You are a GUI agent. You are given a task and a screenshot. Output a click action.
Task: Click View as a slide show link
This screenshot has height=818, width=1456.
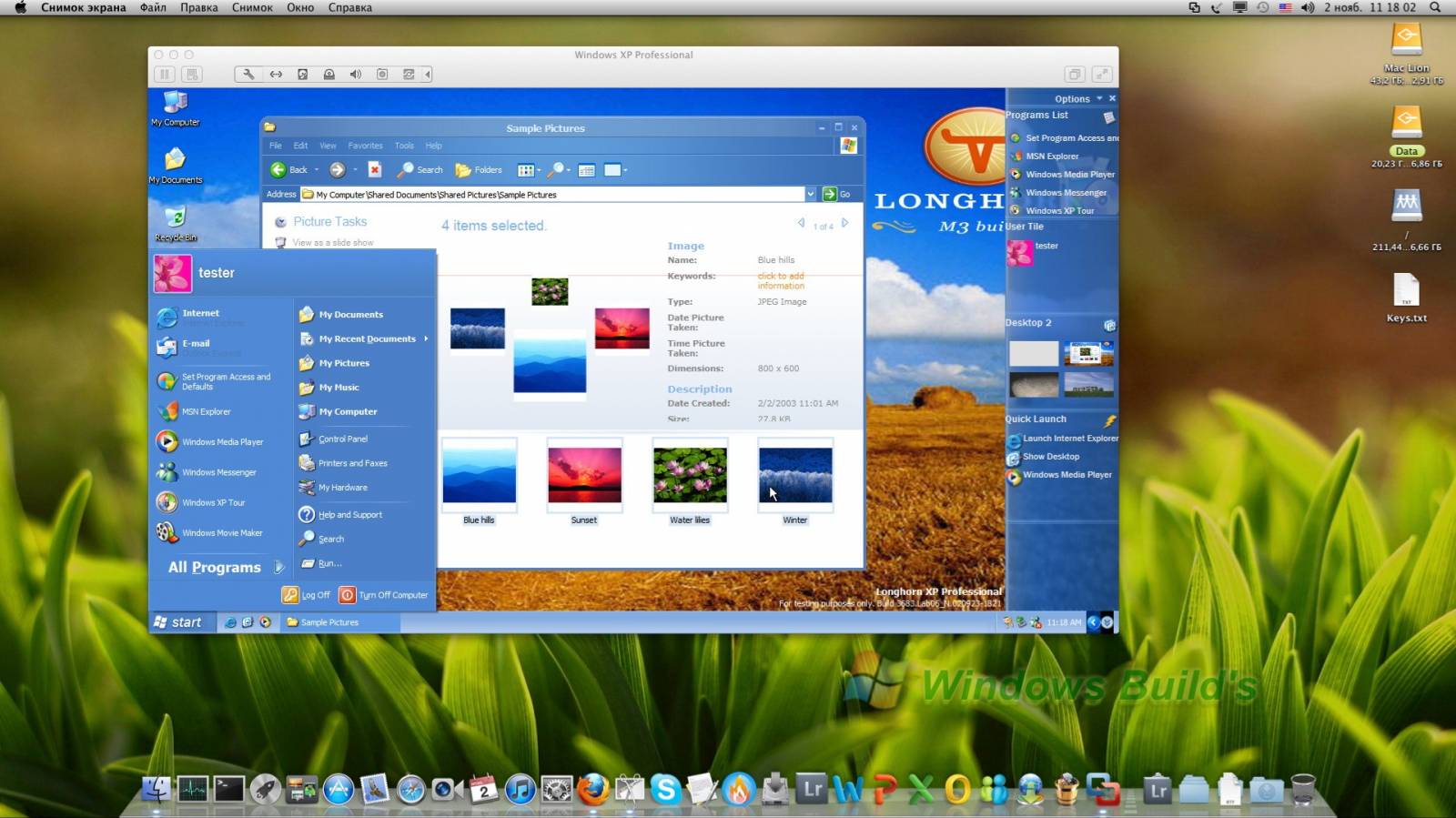coord(332,243)
